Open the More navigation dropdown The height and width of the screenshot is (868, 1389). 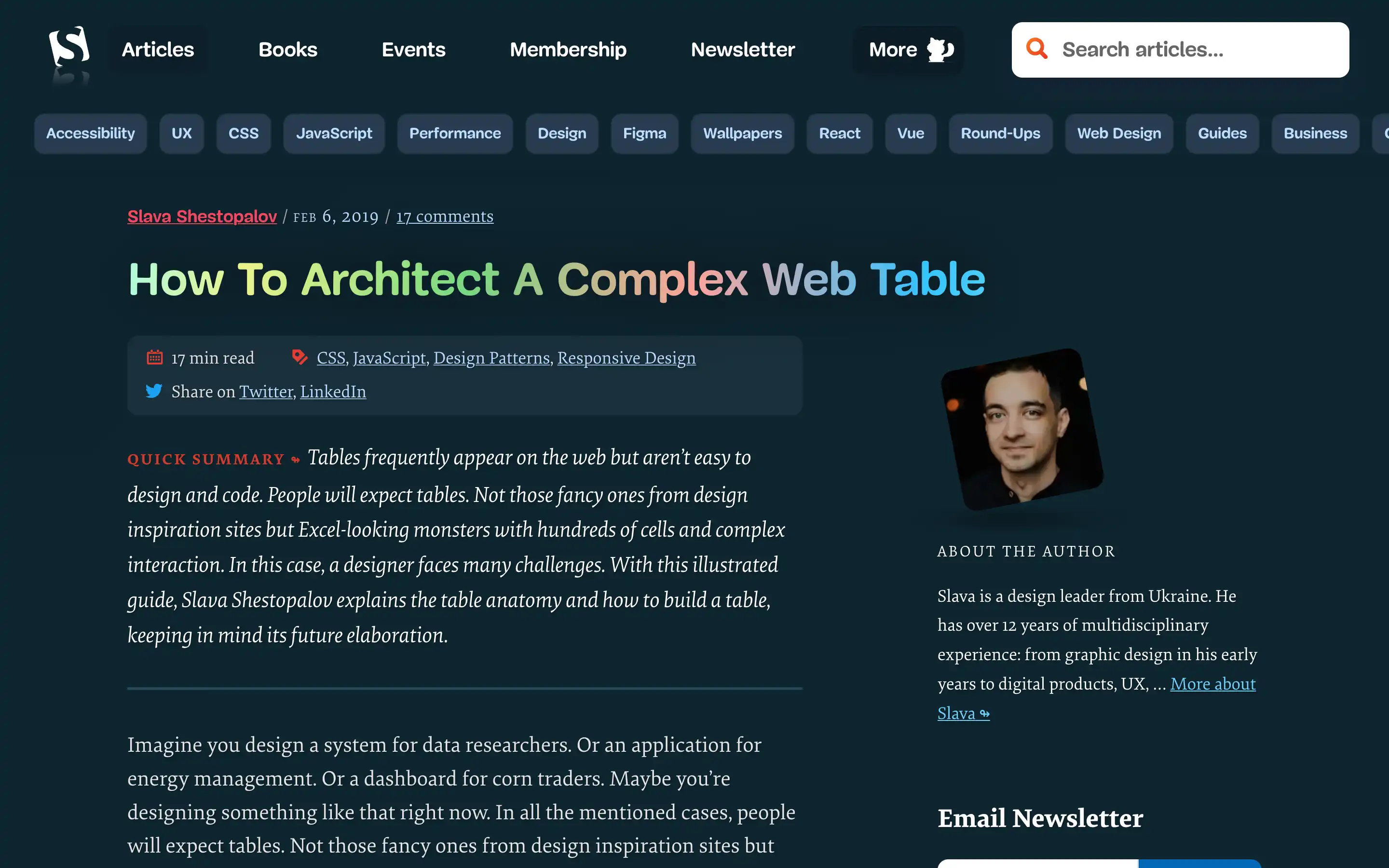click(x=893, y=50)
